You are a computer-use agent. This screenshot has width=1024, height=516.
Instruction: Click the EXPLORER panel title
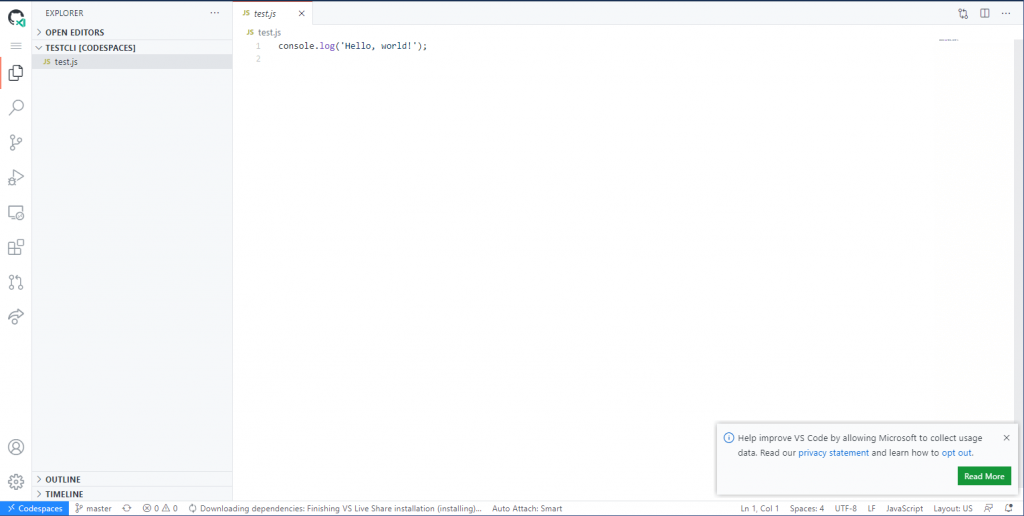click(64, 13)
